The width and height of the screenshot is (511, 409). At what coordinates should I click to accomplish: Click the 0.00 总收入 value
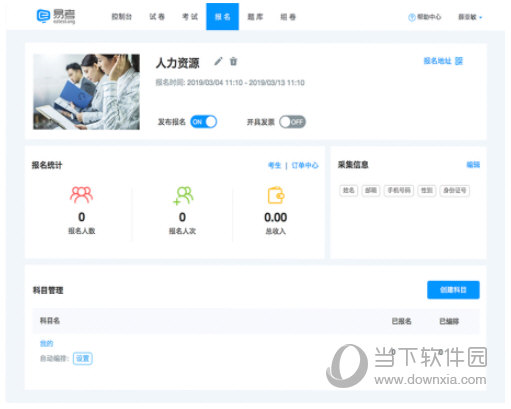[x=276, y=217]
